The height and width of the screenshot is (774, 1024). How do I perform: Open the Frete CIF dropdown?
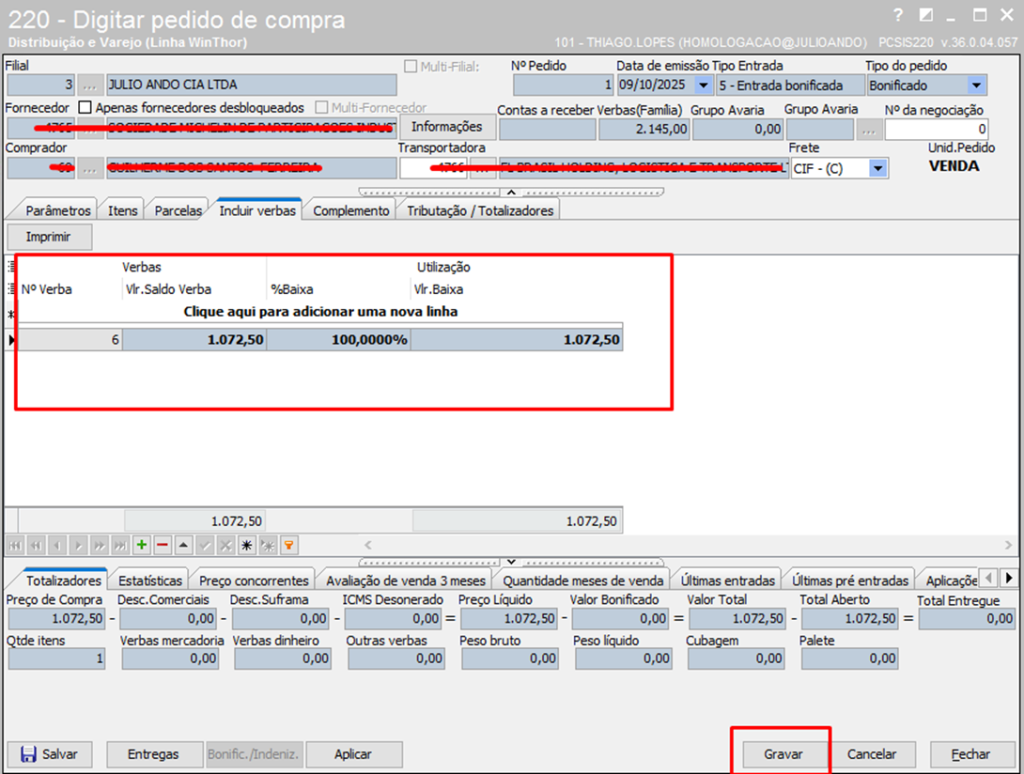tap(877, 169)
